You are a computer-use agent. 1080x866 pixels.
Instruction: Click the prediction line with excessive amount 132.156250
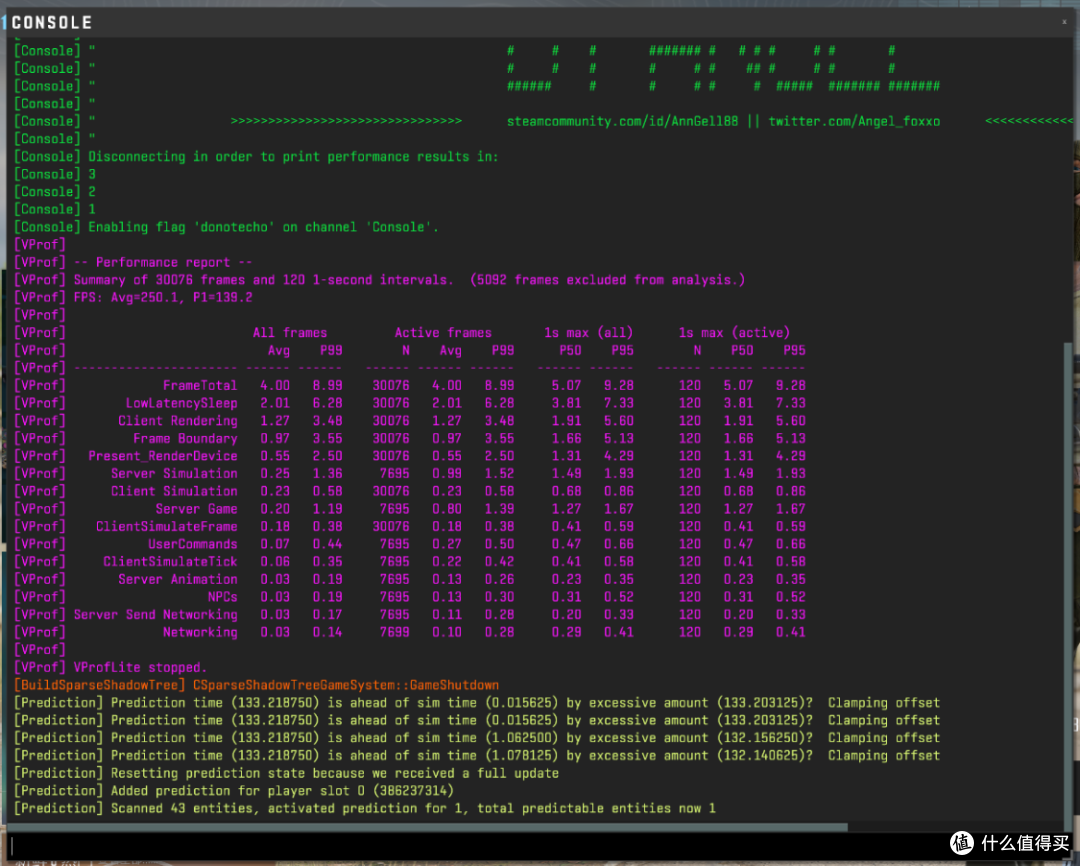(x=477, y=738)
